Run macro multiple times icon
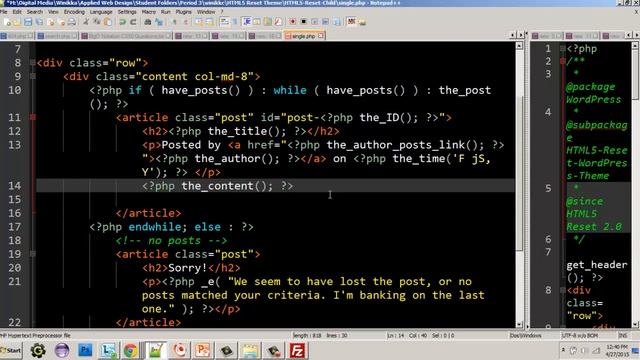This screenshot has height=360, width=640. point(325,22)
